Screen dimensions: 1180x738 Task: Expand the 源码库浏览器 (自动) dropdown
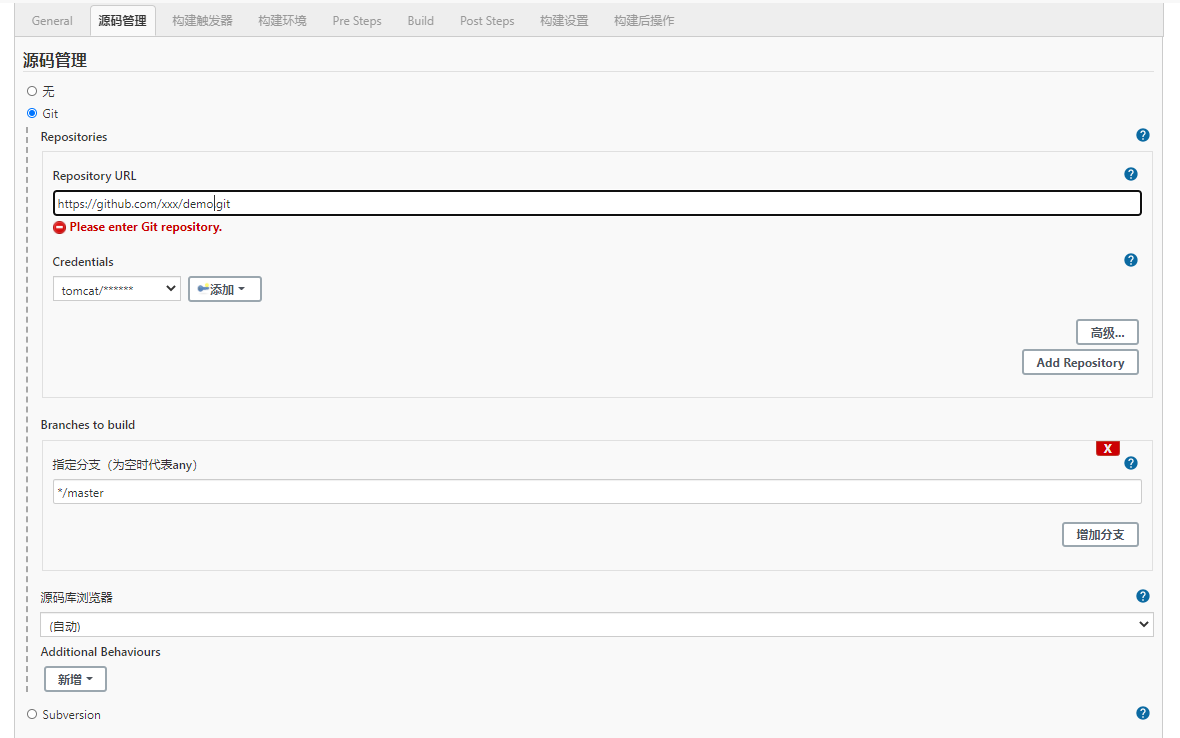point(596,624)
